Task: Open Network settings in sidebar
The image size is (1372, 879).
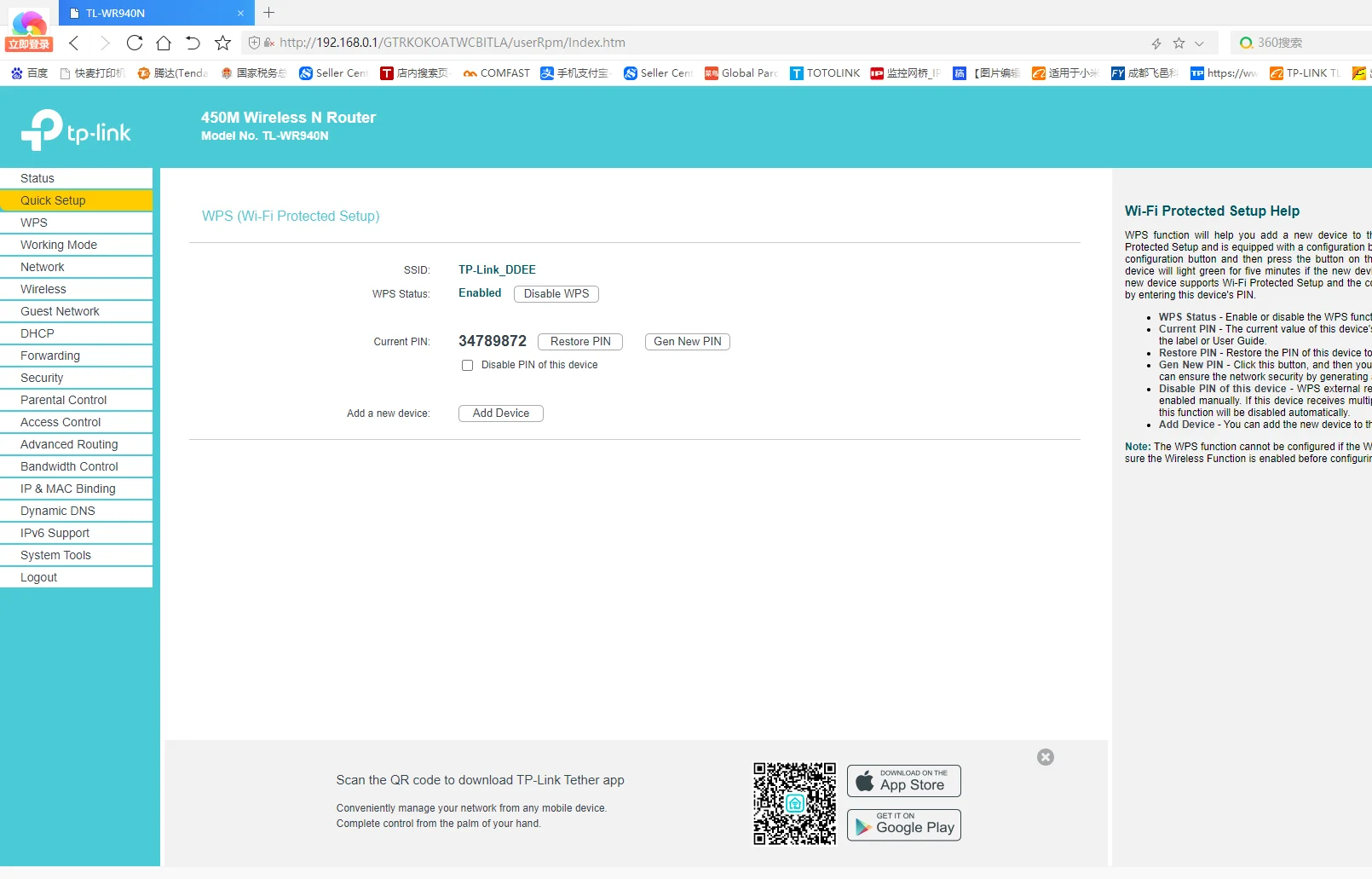Action: click(77, 267)
